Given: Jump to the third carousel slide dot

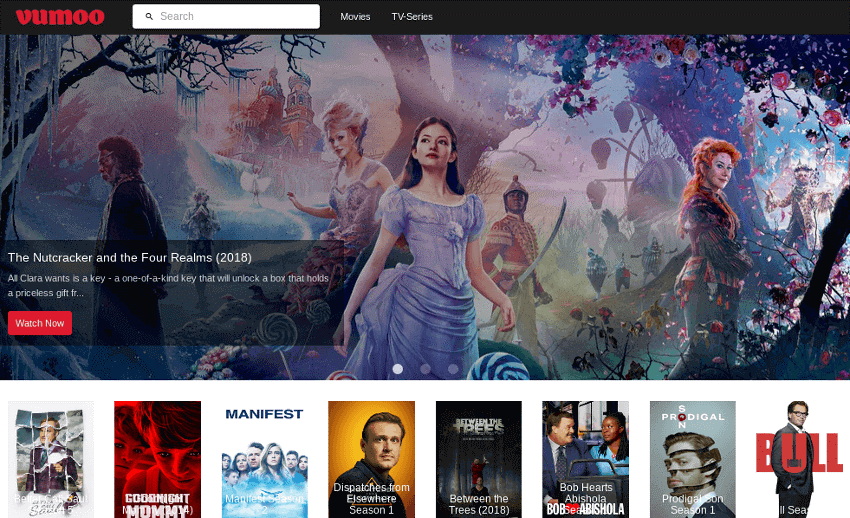Looking at the screenshot, I should (x=453, y=369).
